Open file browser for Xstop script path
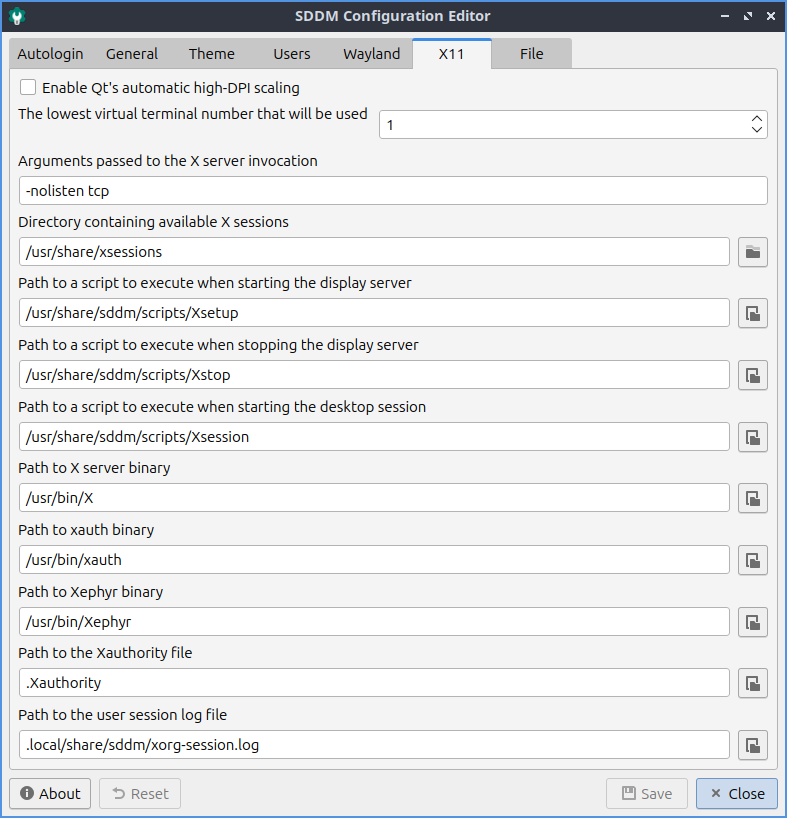Screen dimensions: 787x818 [x=752, y=376]
